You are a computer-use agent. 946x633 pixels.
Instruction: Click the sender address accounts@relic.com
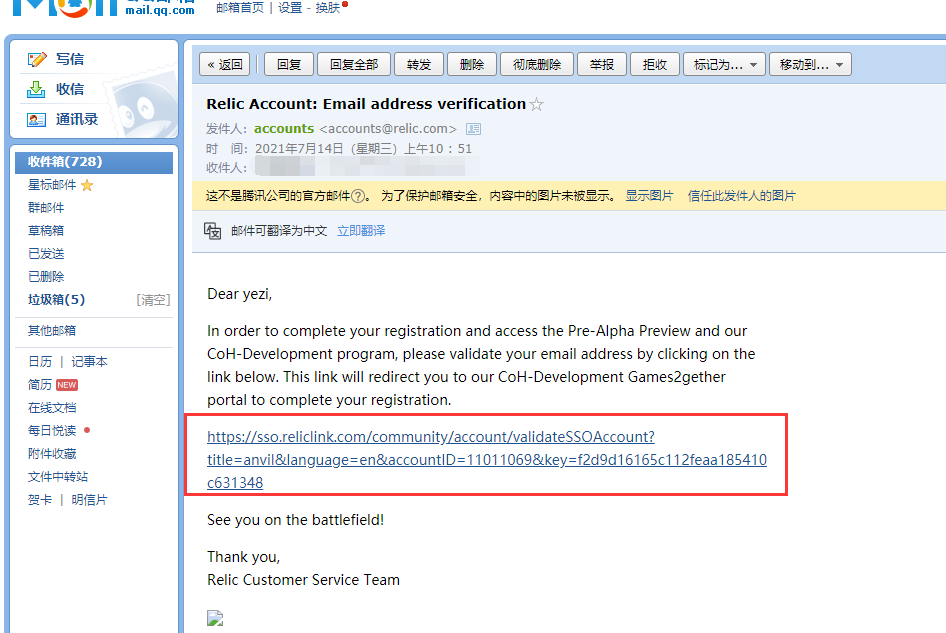(388, 129)
